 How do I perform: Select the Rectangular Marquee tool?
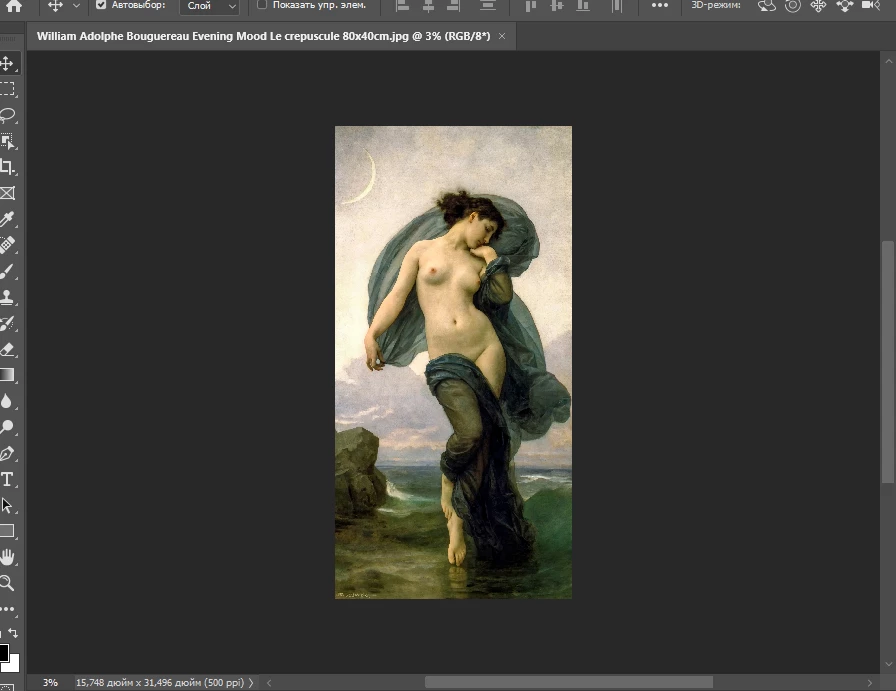click(7, 89)
